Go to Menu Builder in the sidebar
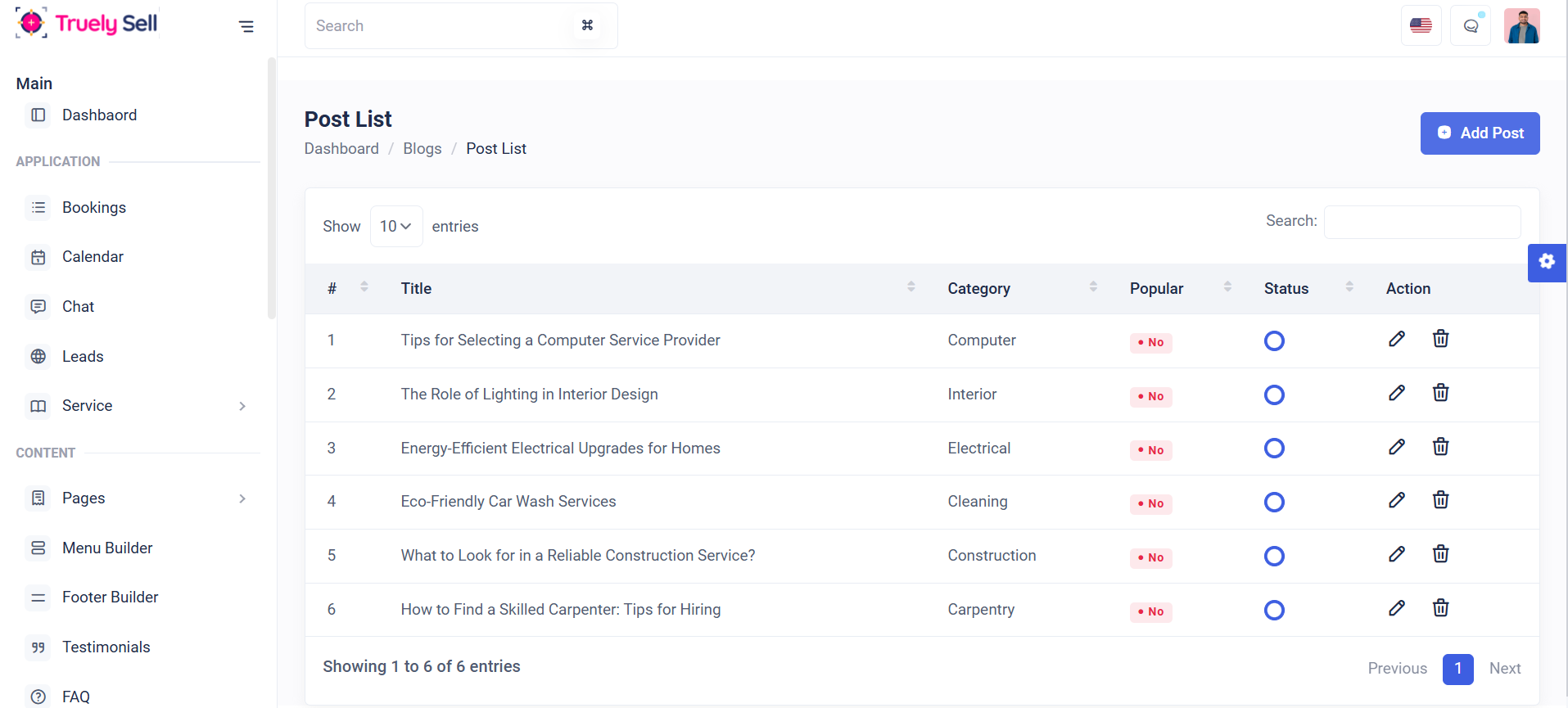The height and width of the screenshot is (708, 1568). [x=107, y=548]
